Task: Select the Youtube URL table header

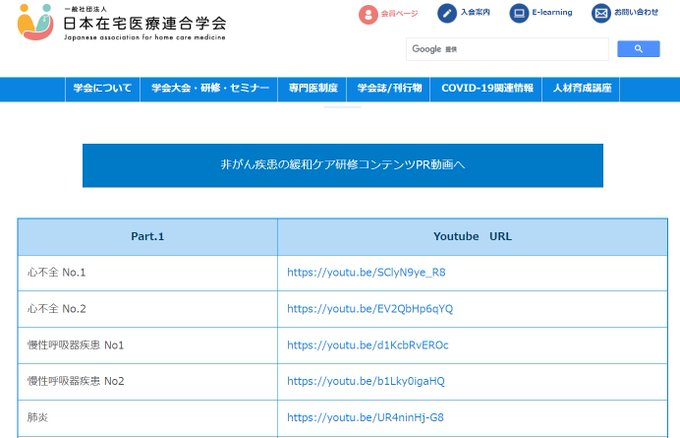Action: pos(472,237)
